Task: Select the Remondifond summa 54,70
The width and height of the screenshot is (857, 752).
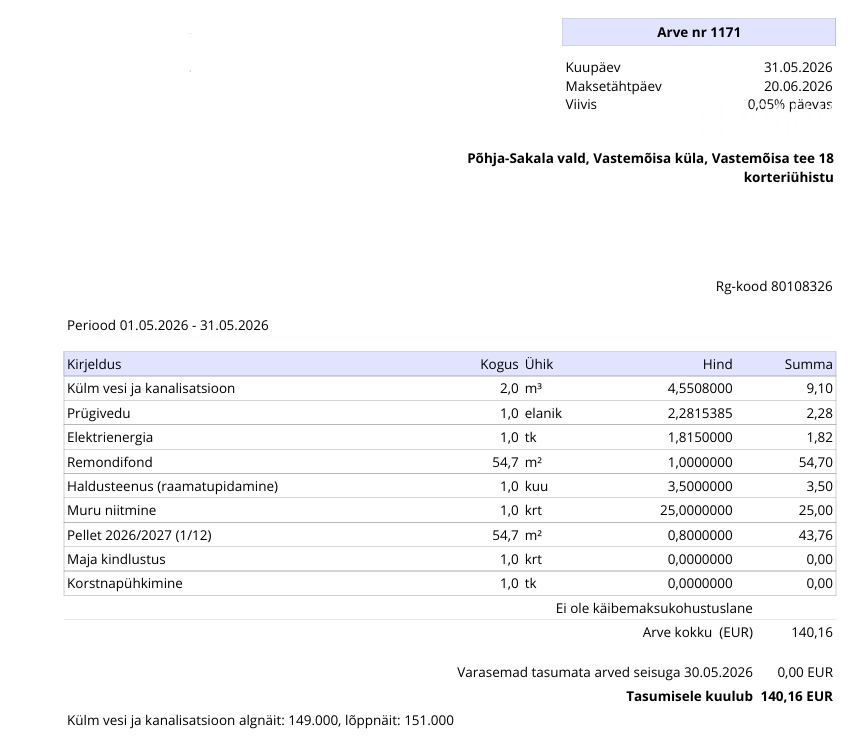Action: (815, 462)
